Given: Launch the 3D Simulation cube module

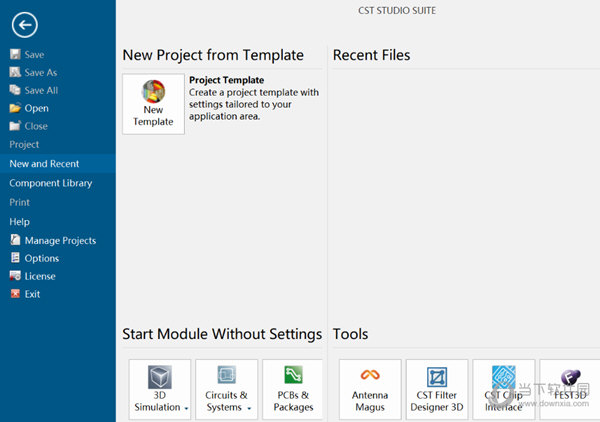Looking at the screenshot, I should coord(160,389).
